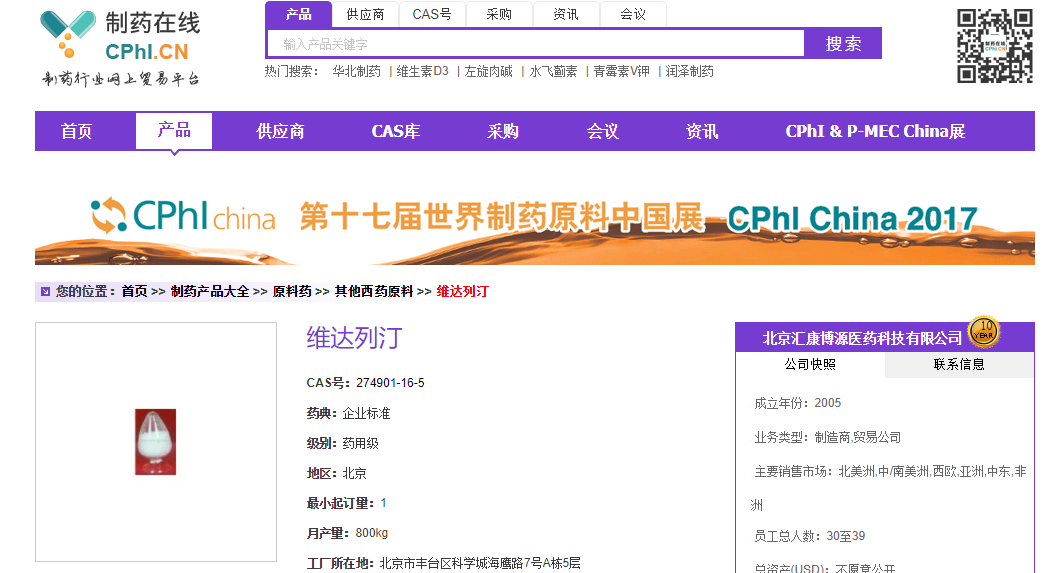
Task: Open 产品 in main navigation
Action: click(174, 131)
